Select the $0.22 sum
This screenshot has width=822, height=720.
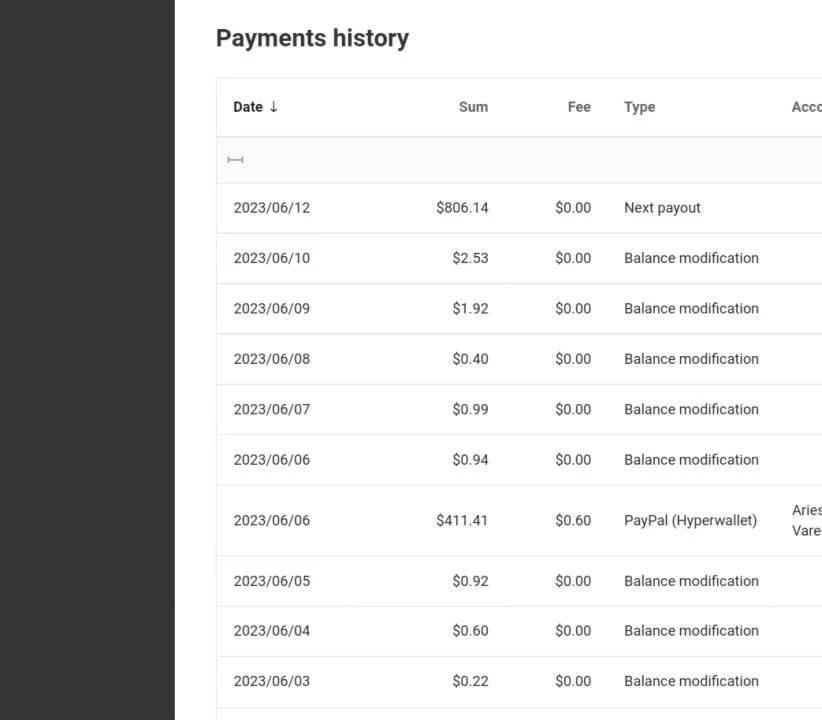coord(470,681)
